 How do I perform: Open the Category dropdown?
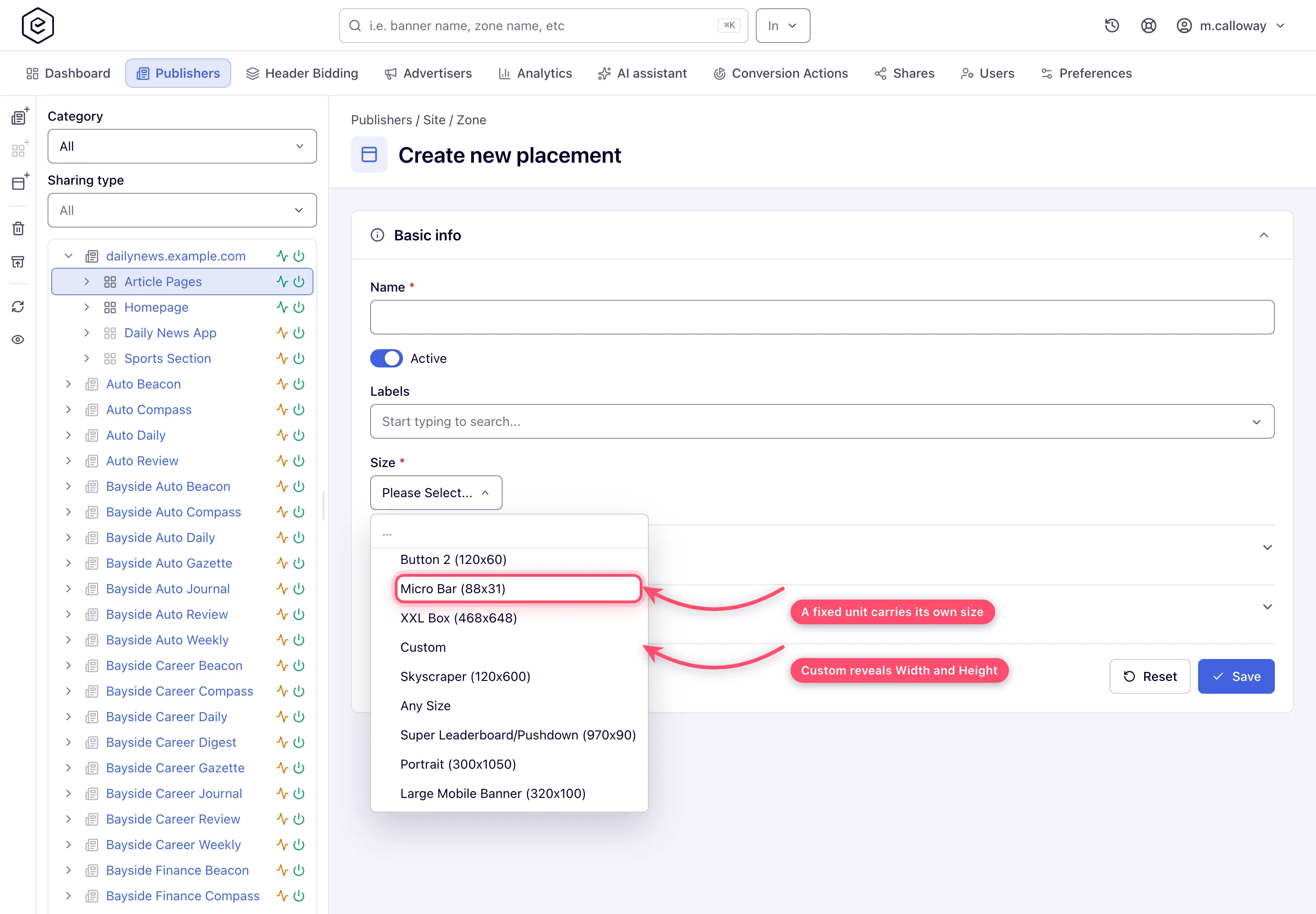click(x=182, y=147)
